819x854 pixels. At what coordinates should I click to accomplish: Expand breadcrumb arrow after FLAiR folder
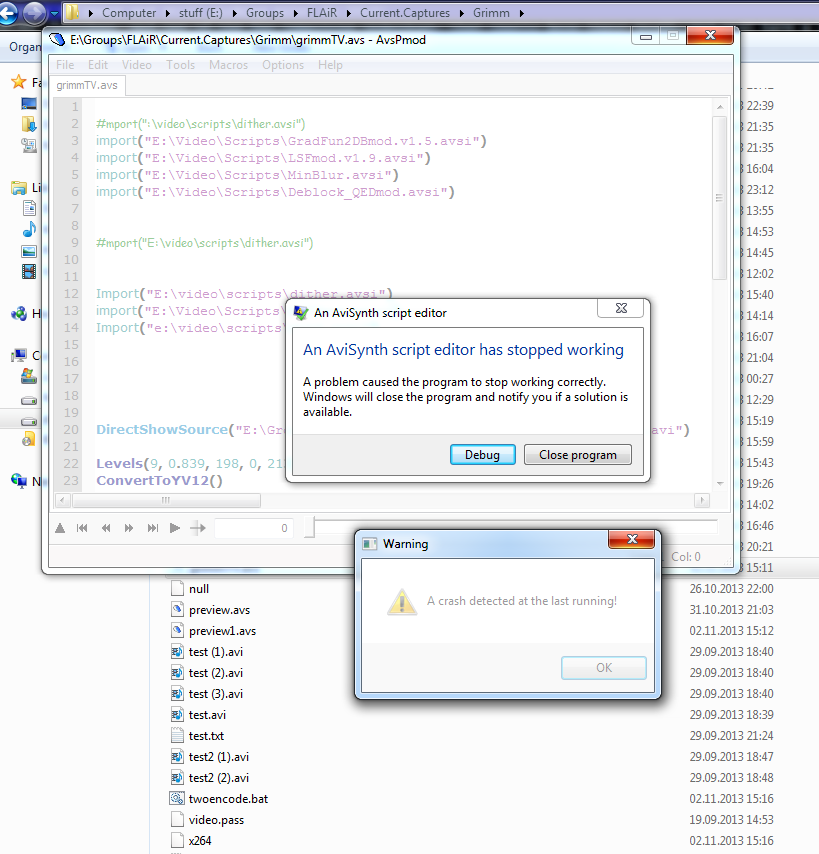click(350, 14)
